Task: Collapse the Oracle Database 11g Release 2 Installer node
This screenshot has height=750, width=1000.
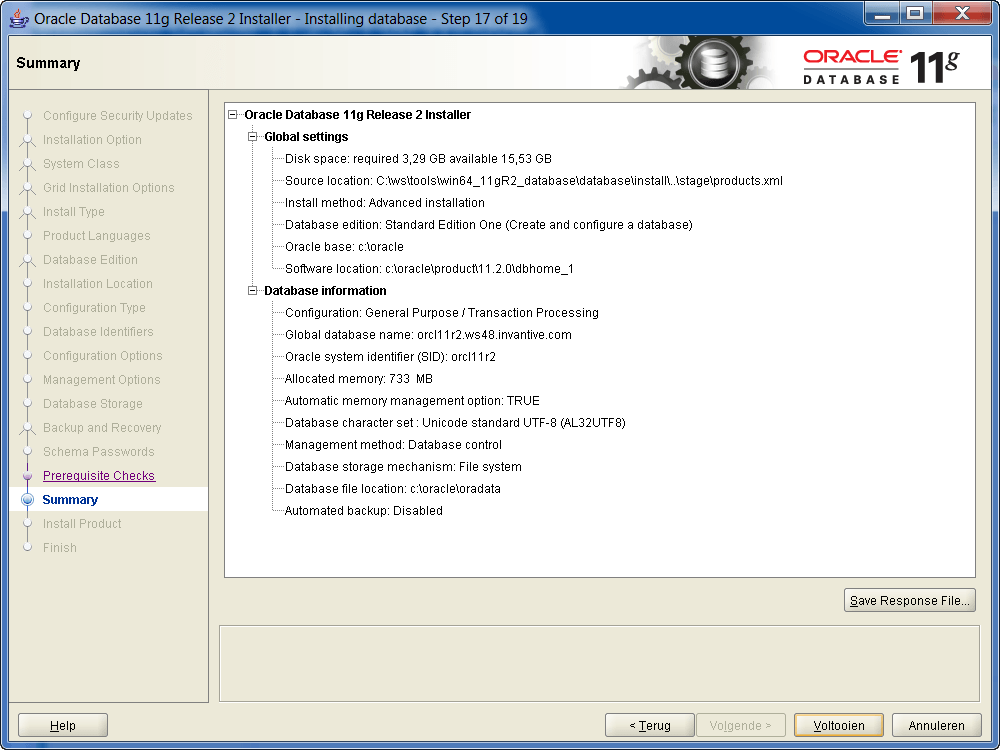Action: tap(233, 115)
